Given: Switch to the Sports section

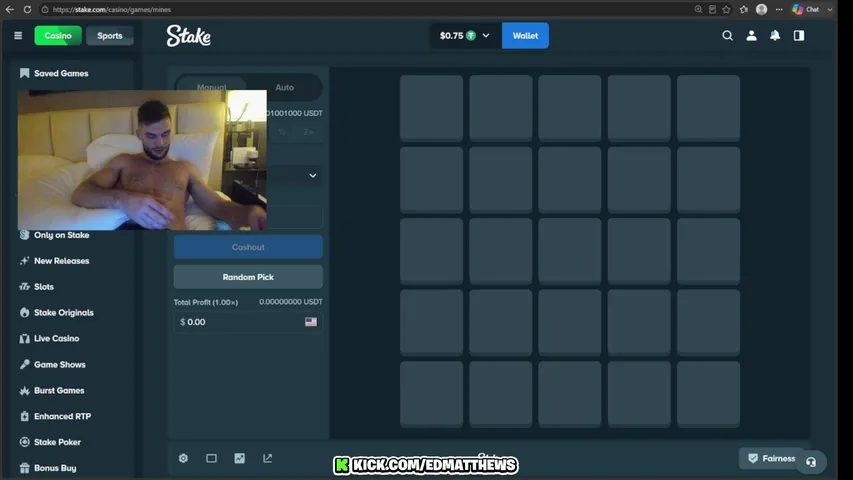Looking at the screenshot, I should click(x=109, y=35).
